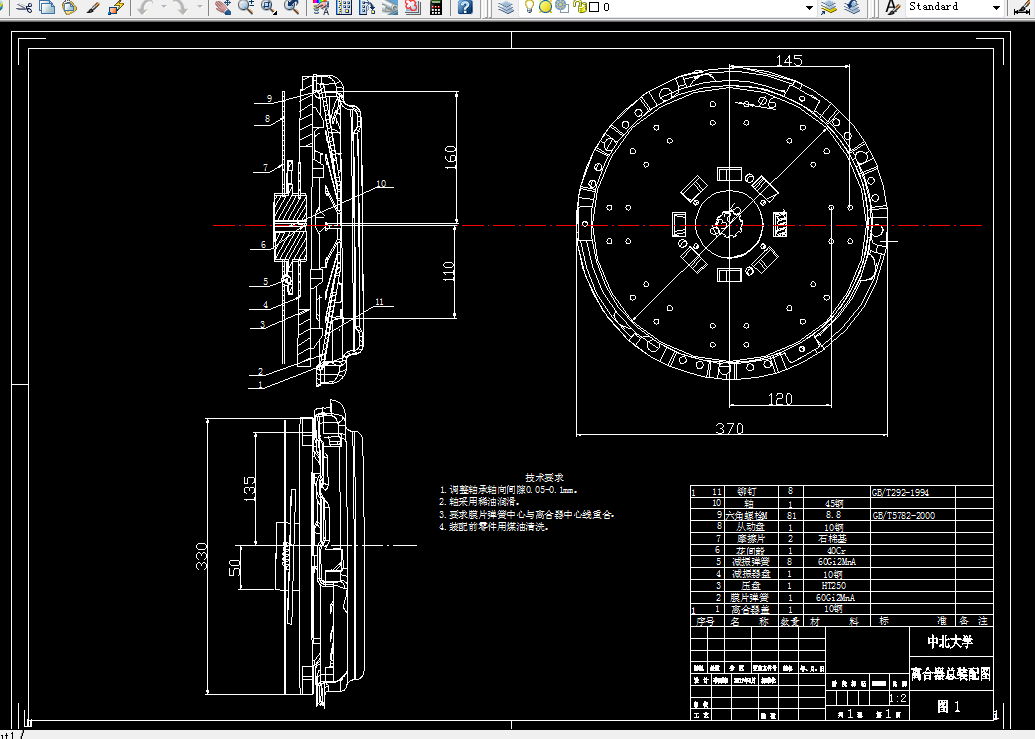1035x739 pixels.
Task: Toggle layer 0 on/off lightbulb
Action: pyautogui.click(x=529, y=7)
